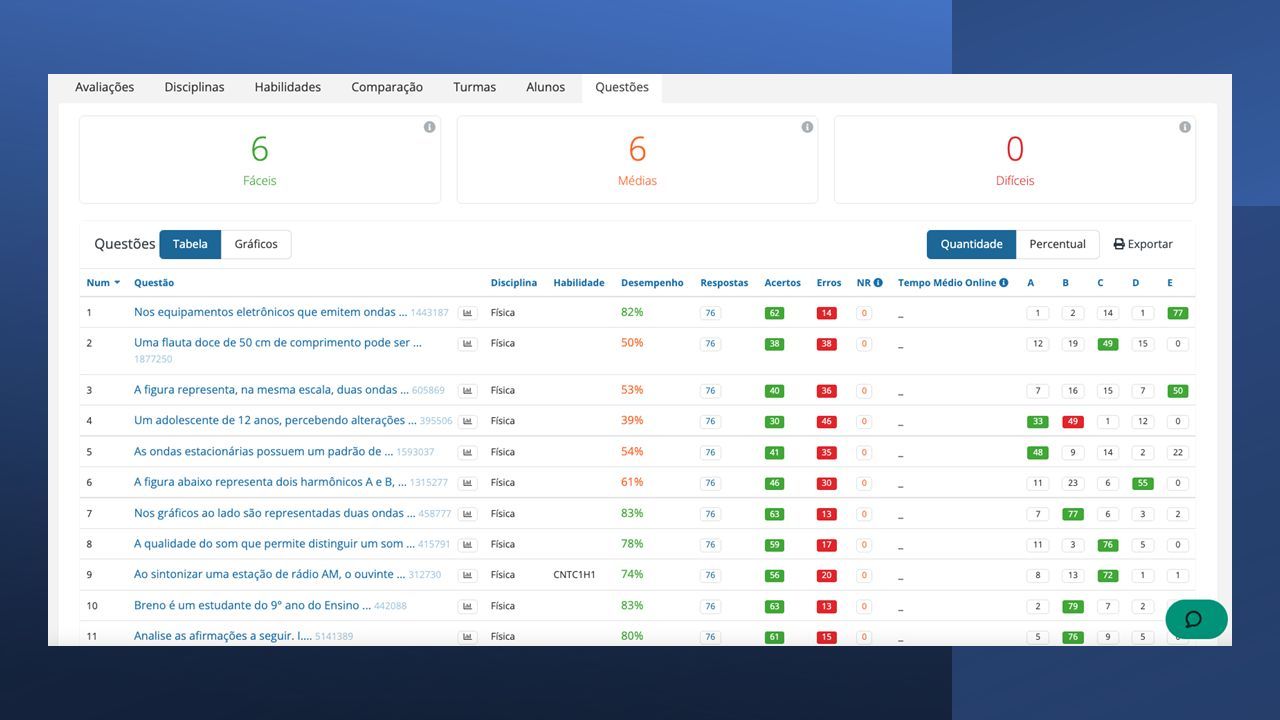The width and height of the screenshot is (1280, 720).
Task: Sort by Questão column header
Action: pyautogui.click(x=154, y=283)
